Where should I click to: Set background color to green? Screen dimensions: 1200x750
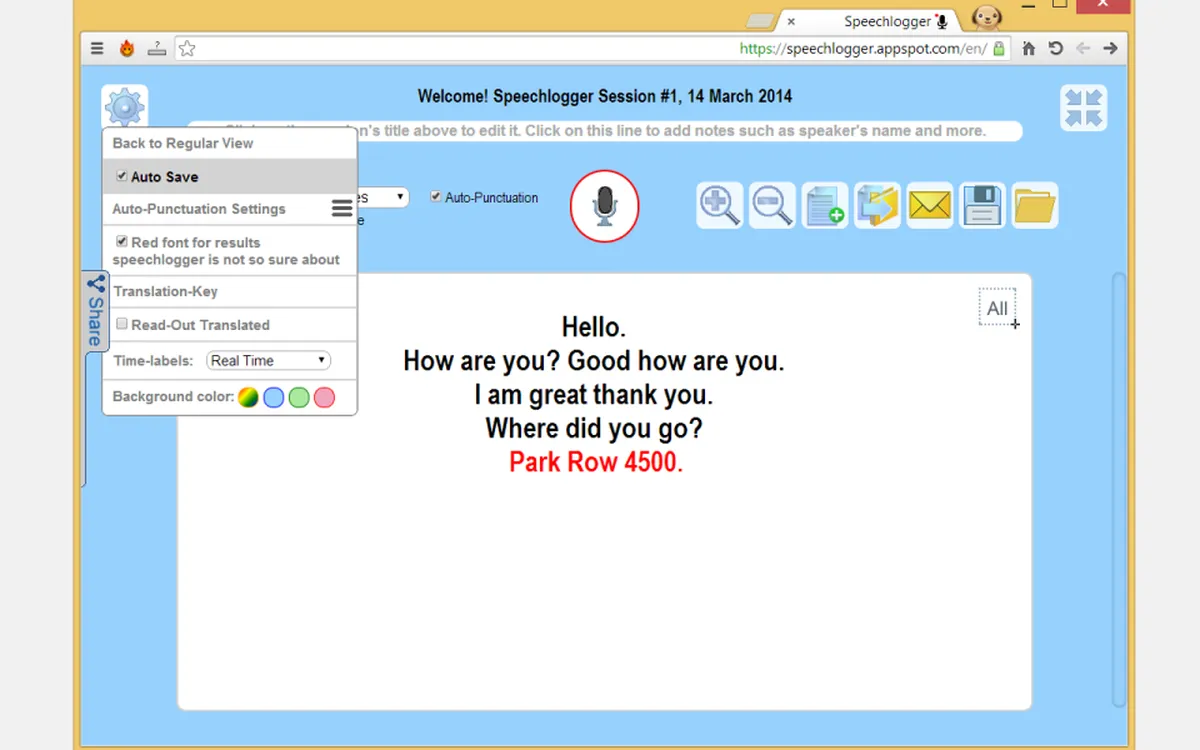tap(299, 397)
